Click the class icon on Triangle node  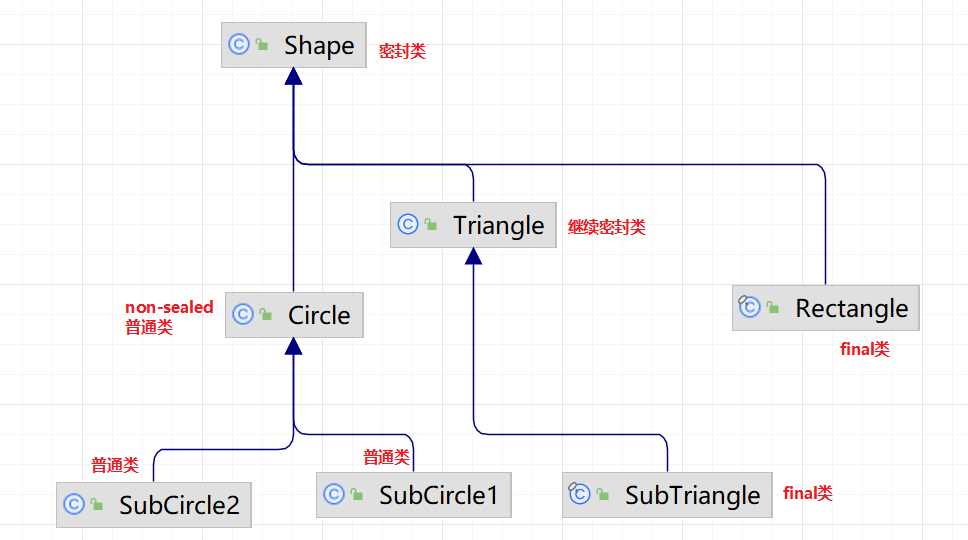click(408, 224)
